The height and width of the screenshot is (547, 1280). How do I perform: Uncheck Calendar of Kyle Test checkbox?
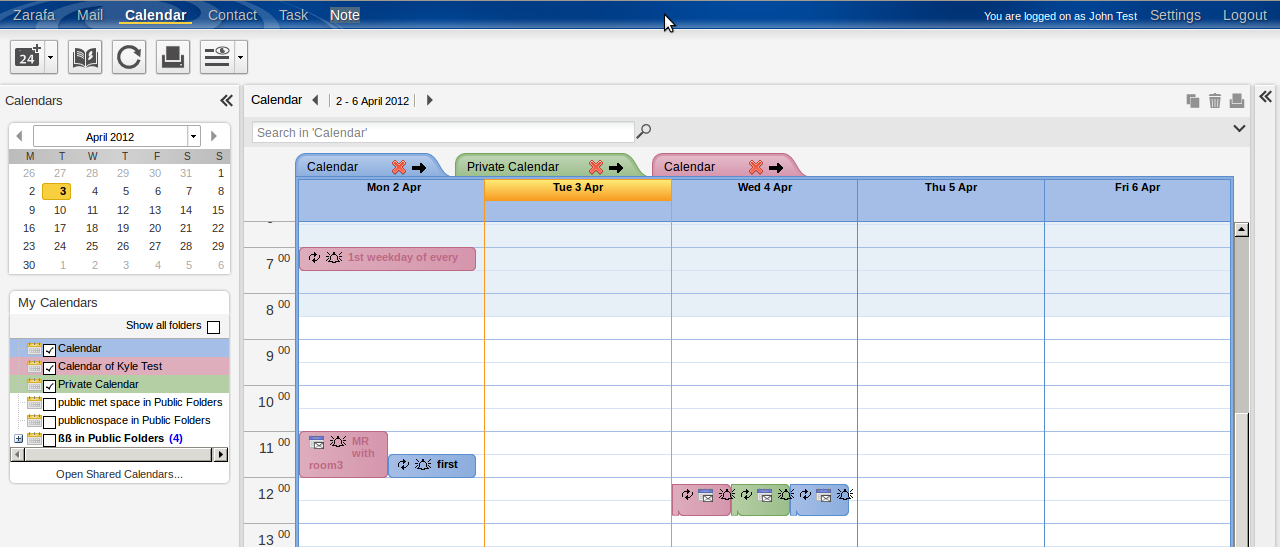pyautogui.click(x=49, y=368)
